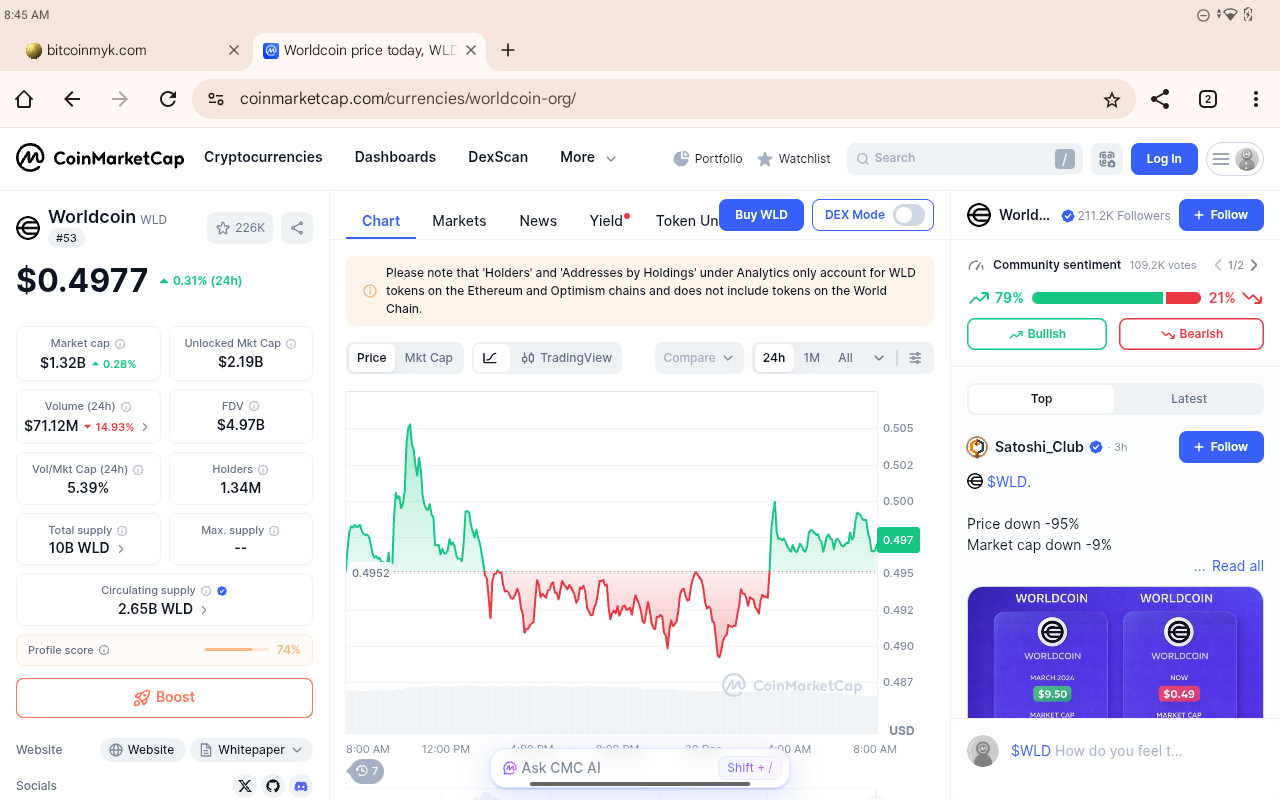This screenshot has width=1280, height=800.
Task: Open Worldcoin X (Twitter) social link
Action: pyautogui.click(x=245, y=786)
